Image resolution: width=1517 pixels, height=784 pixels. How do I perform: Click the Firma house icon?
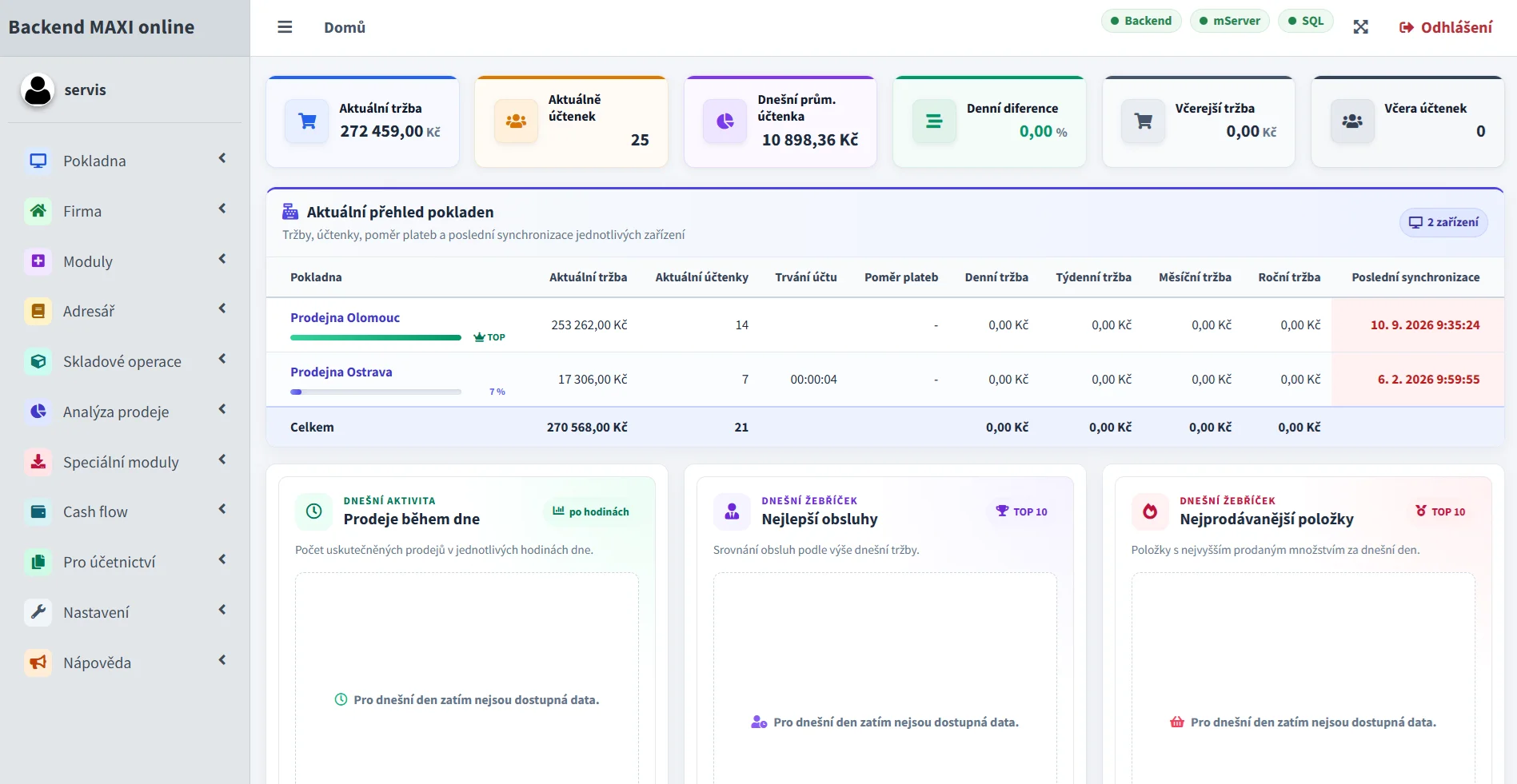[38, 211]
